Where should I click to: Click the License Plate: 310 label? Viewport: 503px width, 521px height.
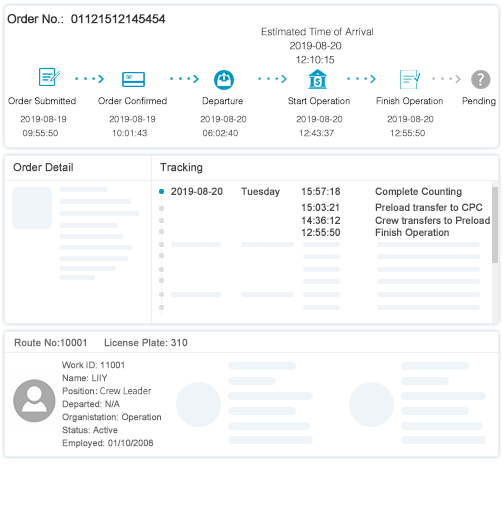coord(146,343)
